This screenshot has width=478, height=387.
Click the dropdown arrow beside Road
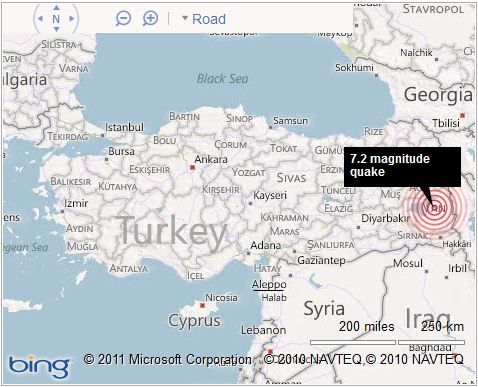(x=185, y=18)
